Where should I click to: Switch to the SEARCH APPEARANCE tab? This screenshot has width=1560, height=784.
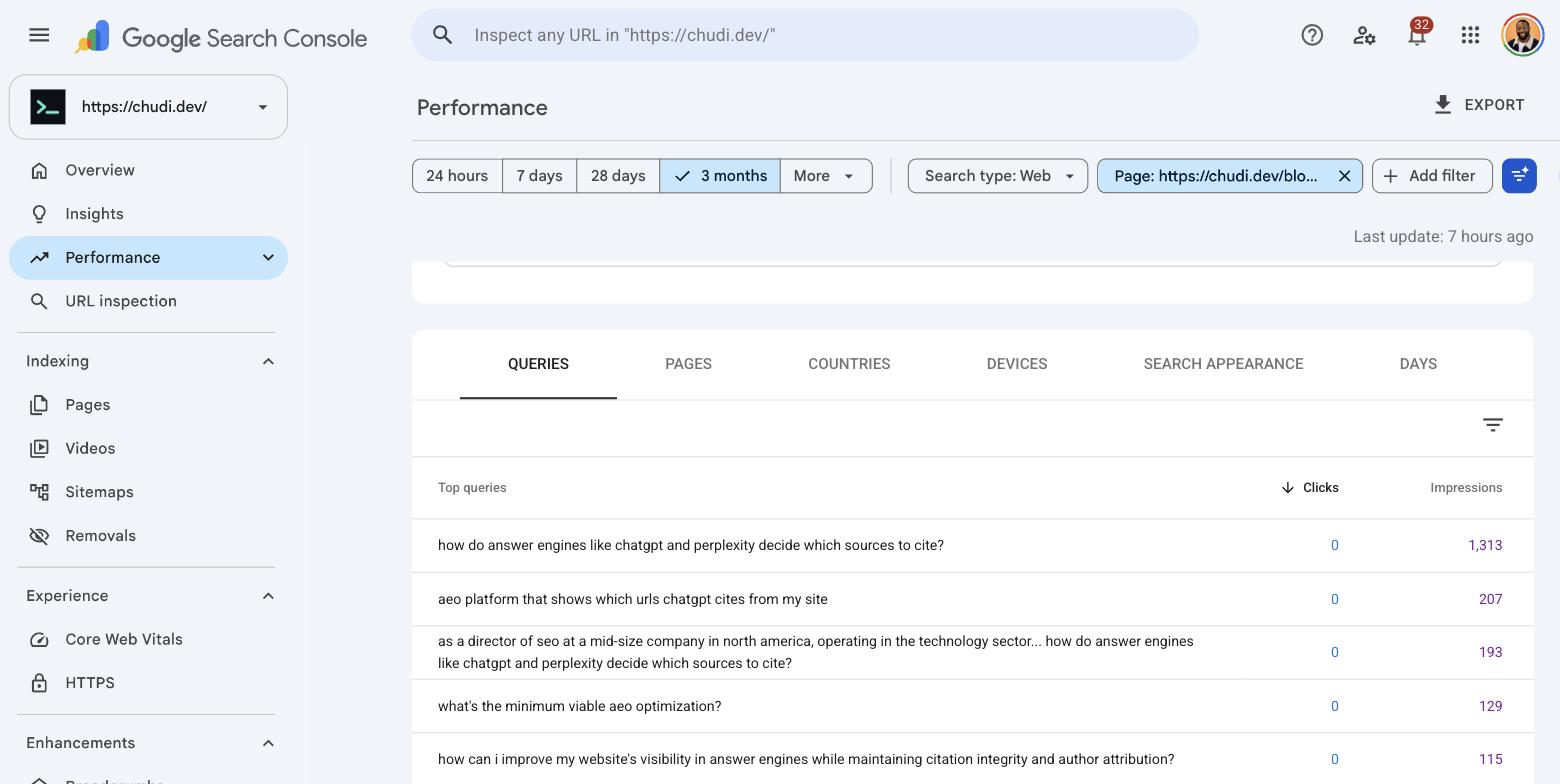pyautogui.click(x=1223, y=364)
